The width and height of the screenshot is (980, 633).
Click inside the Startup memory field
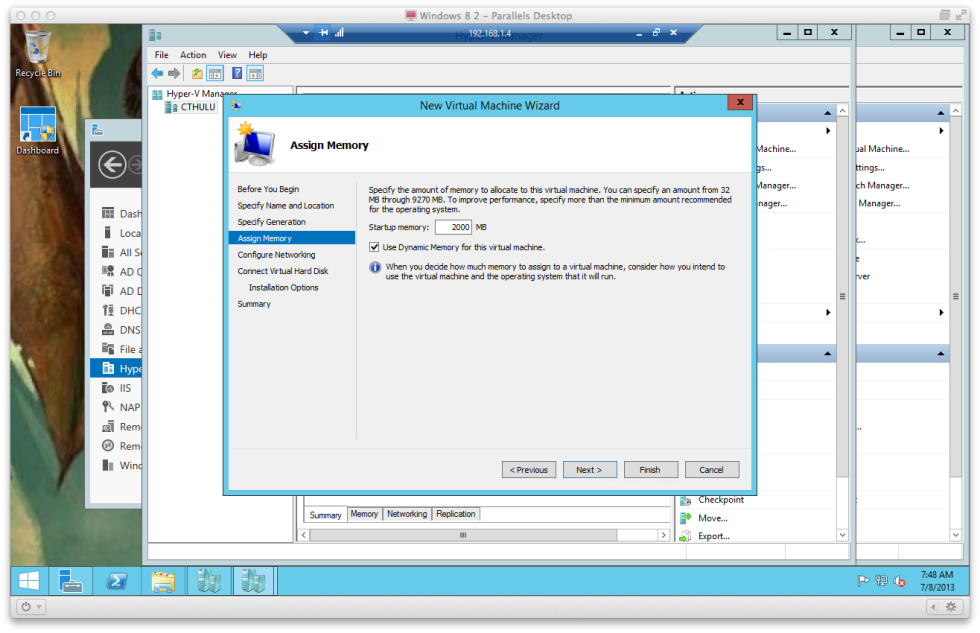[454, 227]
